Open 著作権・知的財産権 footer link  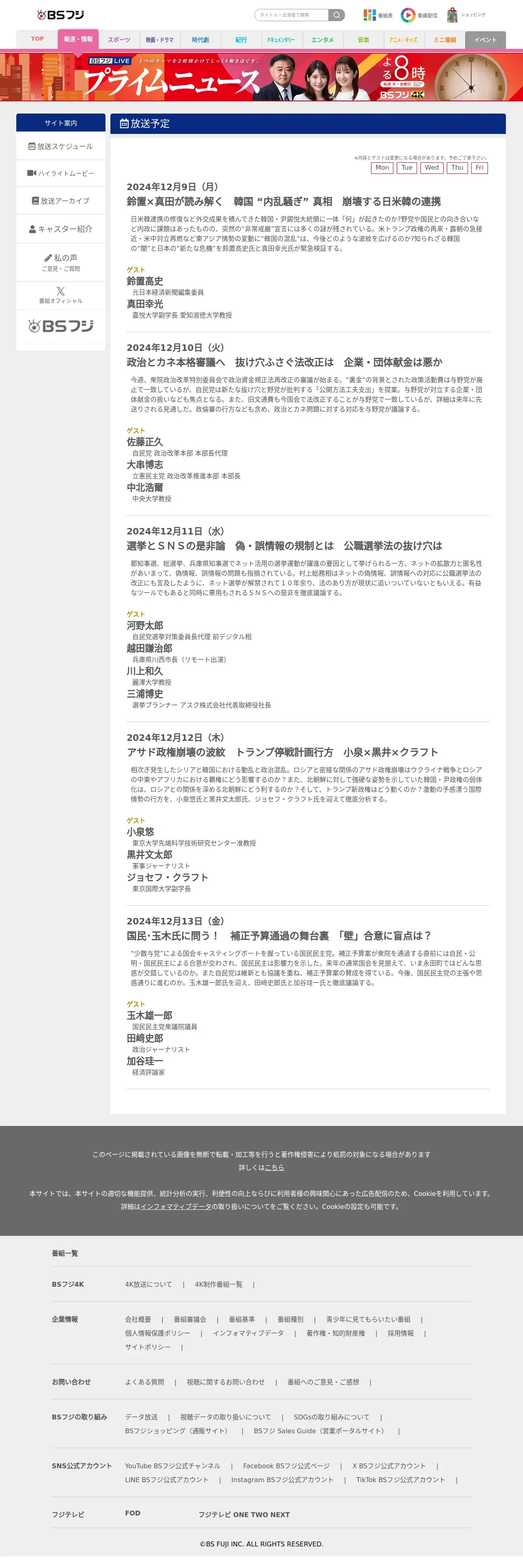tap(336, 1333)
